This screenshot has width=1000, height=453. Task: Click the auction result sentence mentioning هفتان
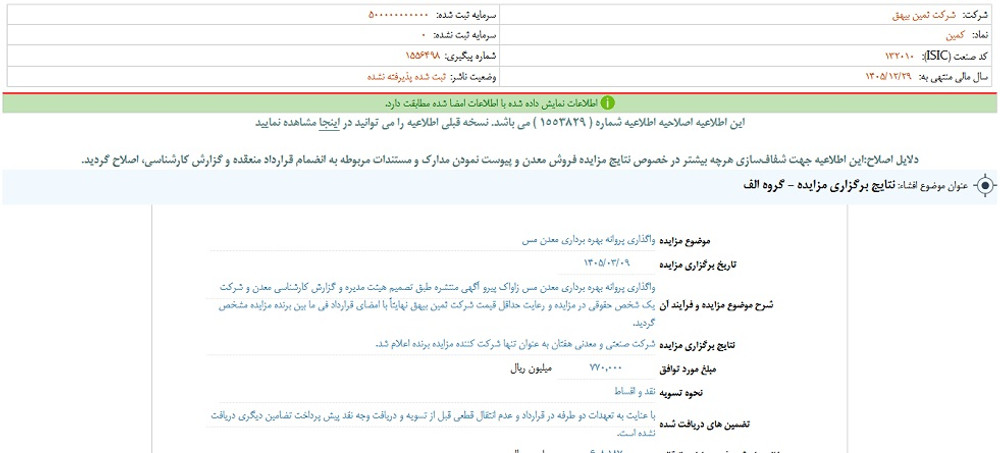point(515,345)
